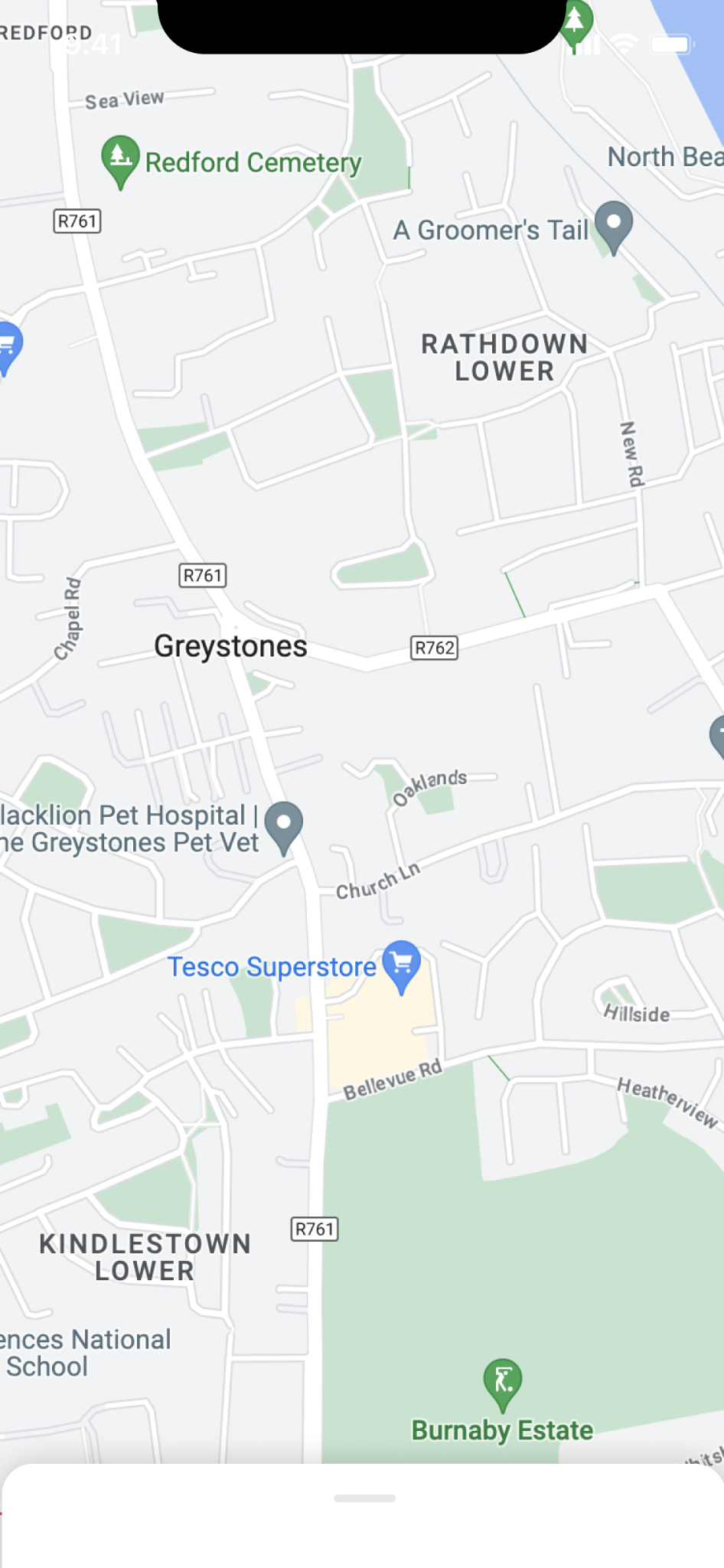The width and height of the screenshot is (724, 1568).
Task: Expand the bottom sheet using its handle
Action: click(x=364, y=1498)
